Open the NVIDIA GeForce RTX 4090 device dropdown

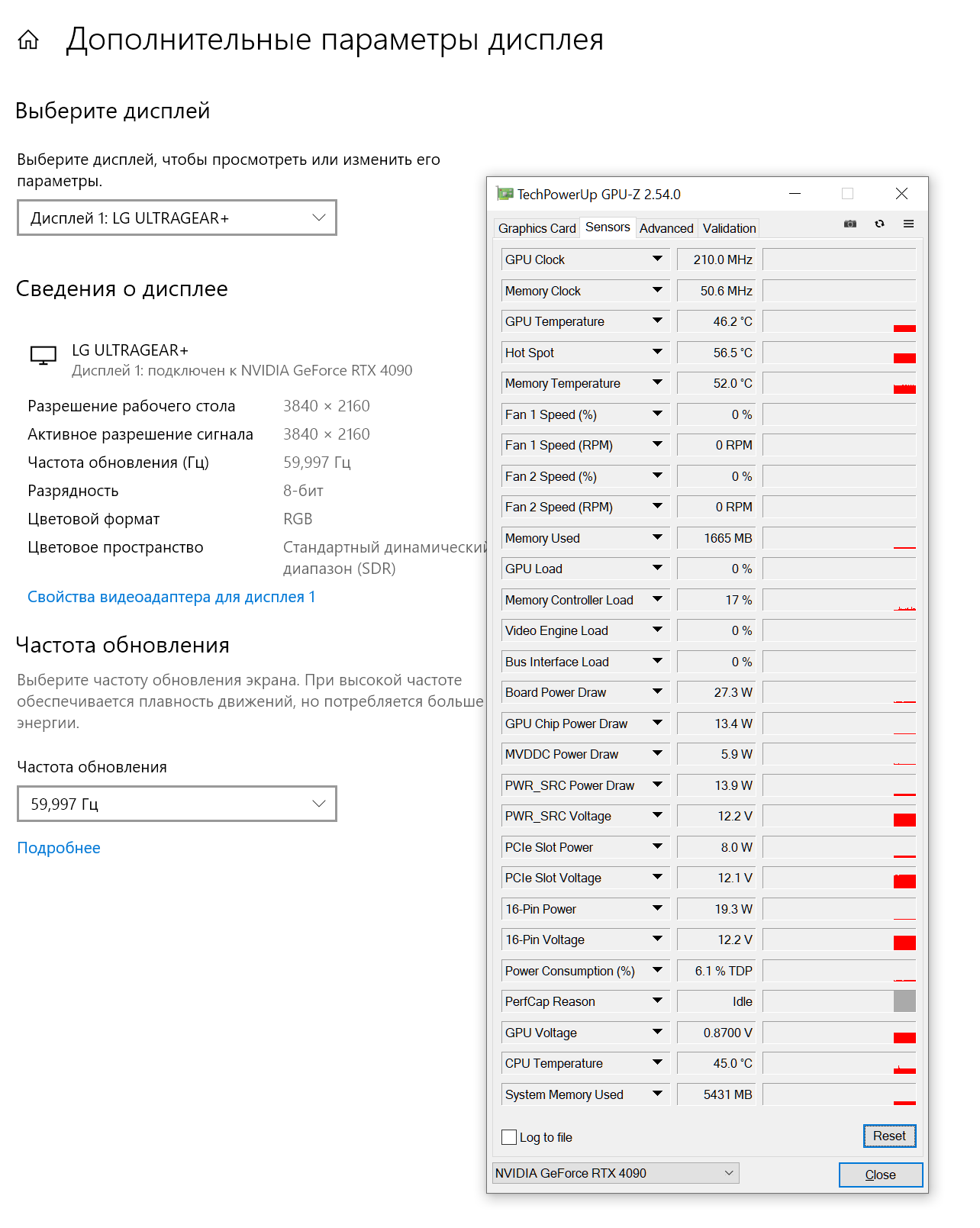pos(615,1173)
